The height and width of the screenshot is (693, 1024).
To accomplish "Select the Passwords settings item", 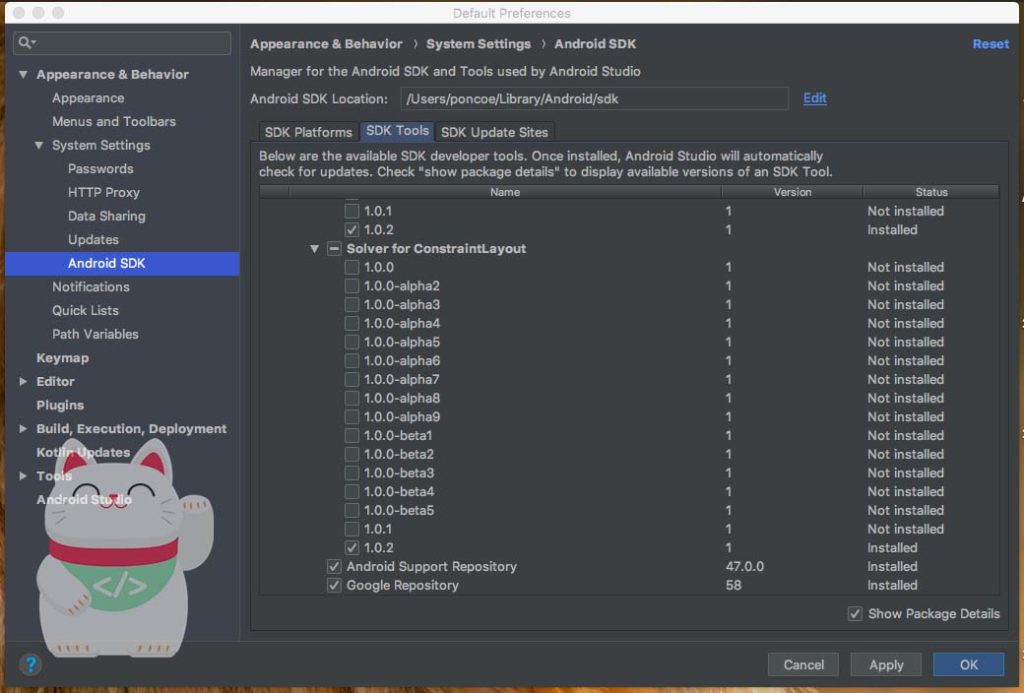I will tap(101, 169).
